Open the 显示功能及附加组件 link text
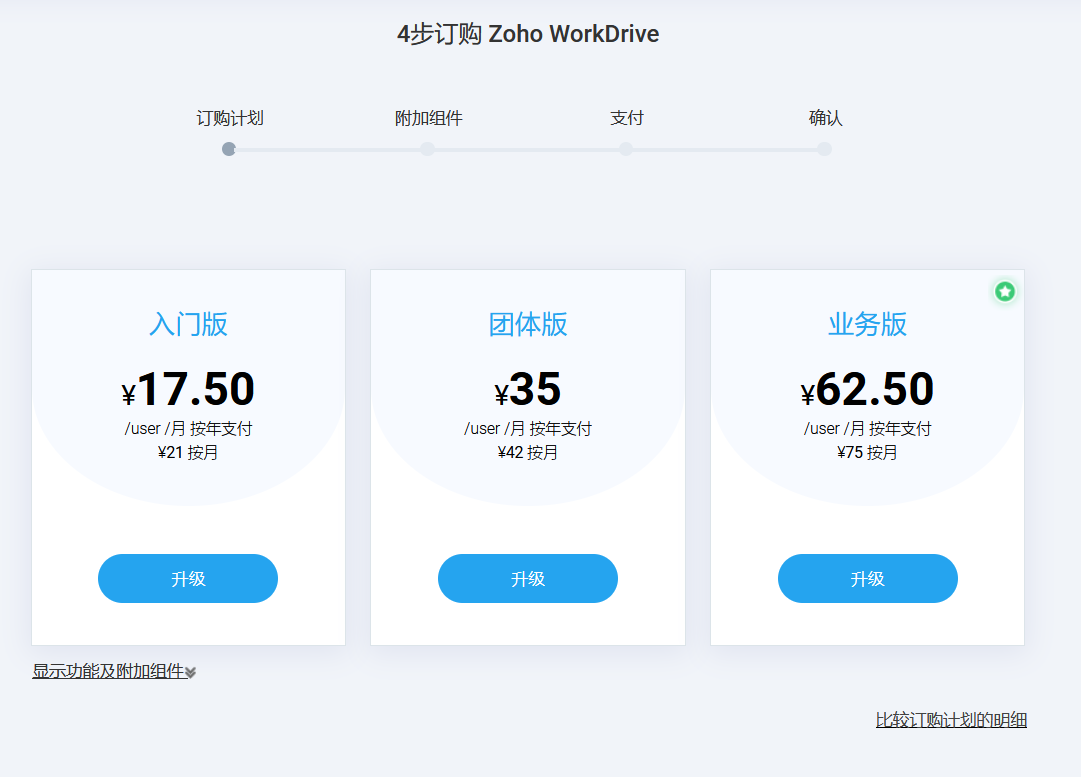 pyautogui.click(x=109, y=671)
